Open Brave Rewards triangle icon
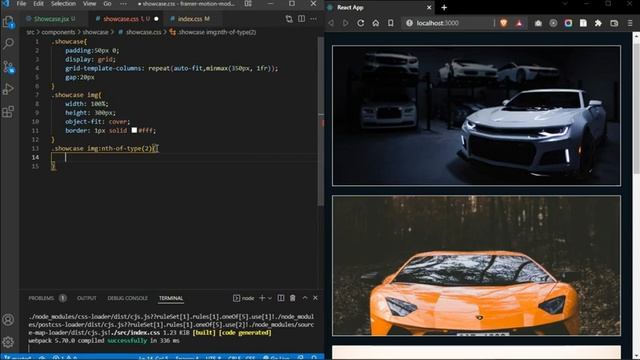Viewport: 640px width, 360px height. click(x=519, y=23)
